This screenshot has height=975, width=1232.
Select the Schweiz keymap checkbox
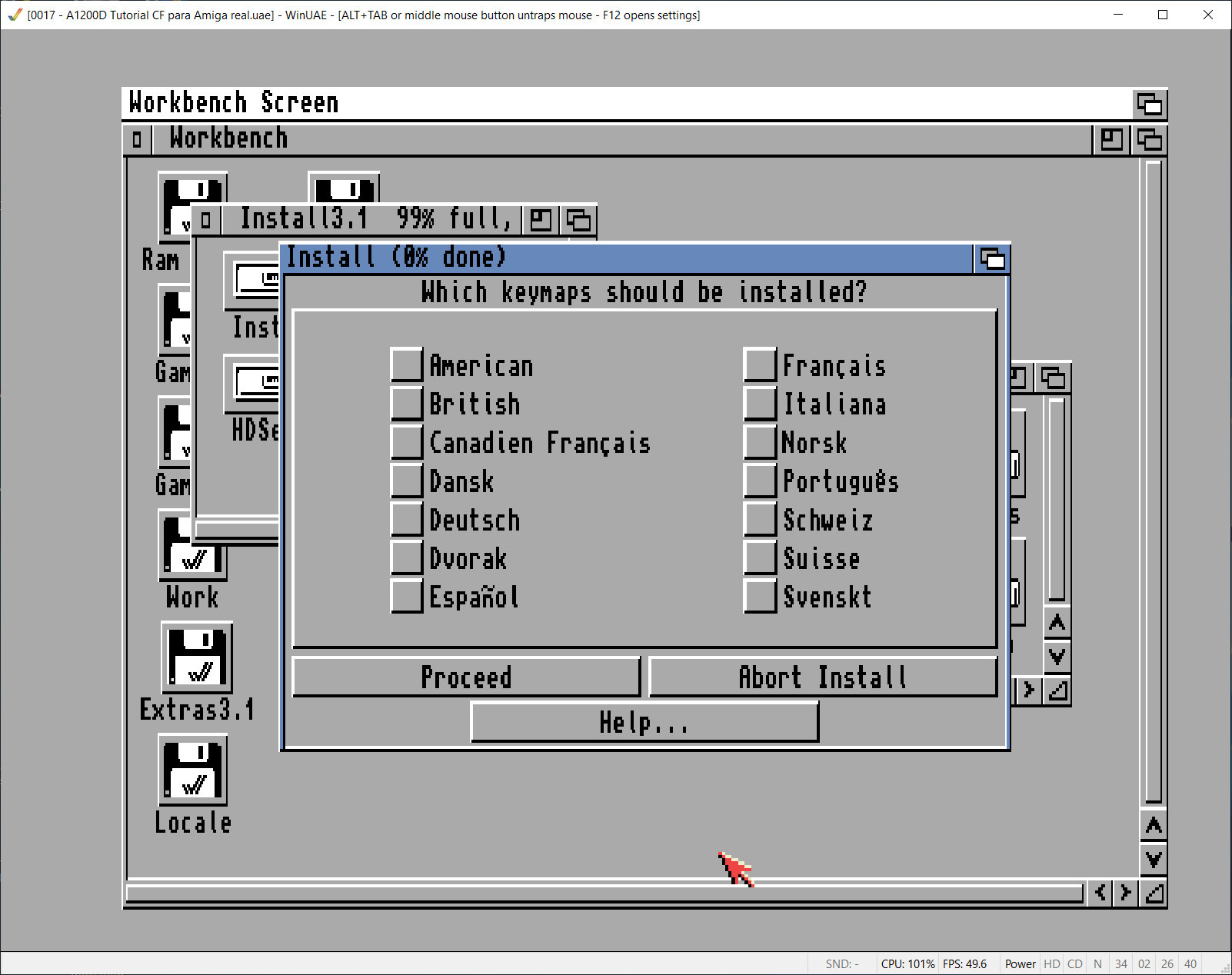coord(761,518)
